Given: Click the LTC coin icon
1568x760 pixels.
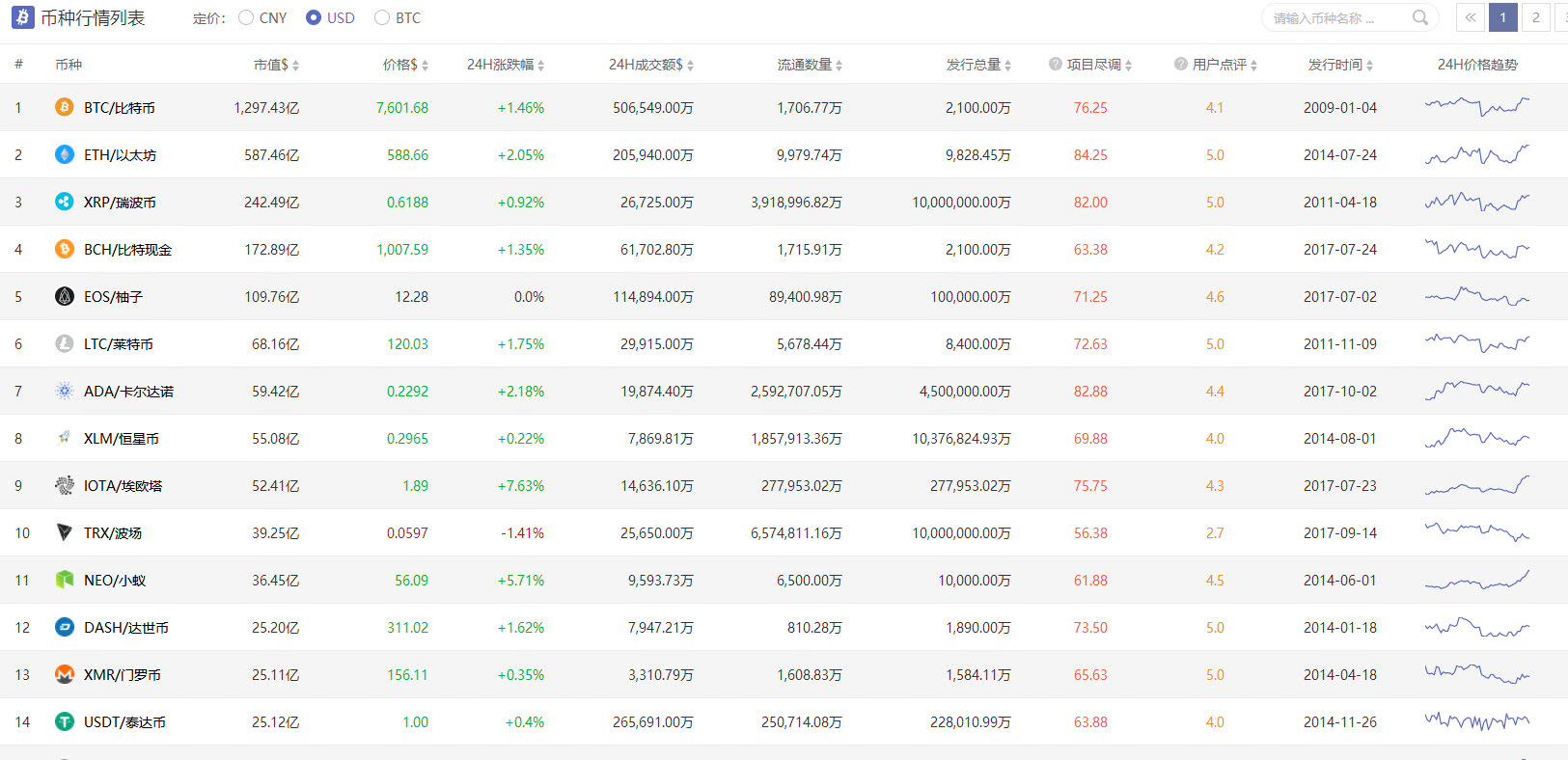Looking at the screenshot, I should (65, 343).
